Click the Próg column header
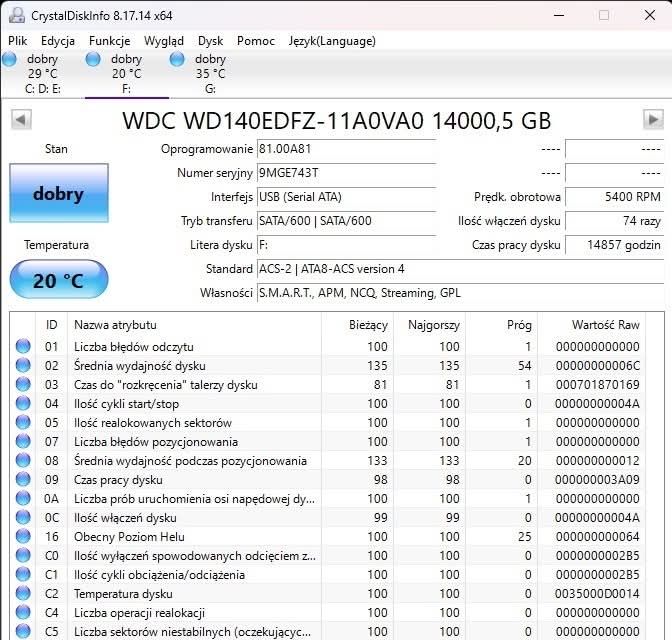The image size is (672, 640). click(x=501, y=325)
